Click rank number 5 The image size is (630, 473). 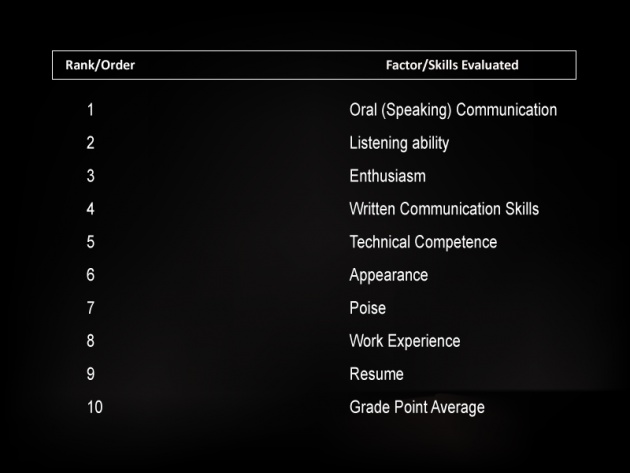point(90,242)
